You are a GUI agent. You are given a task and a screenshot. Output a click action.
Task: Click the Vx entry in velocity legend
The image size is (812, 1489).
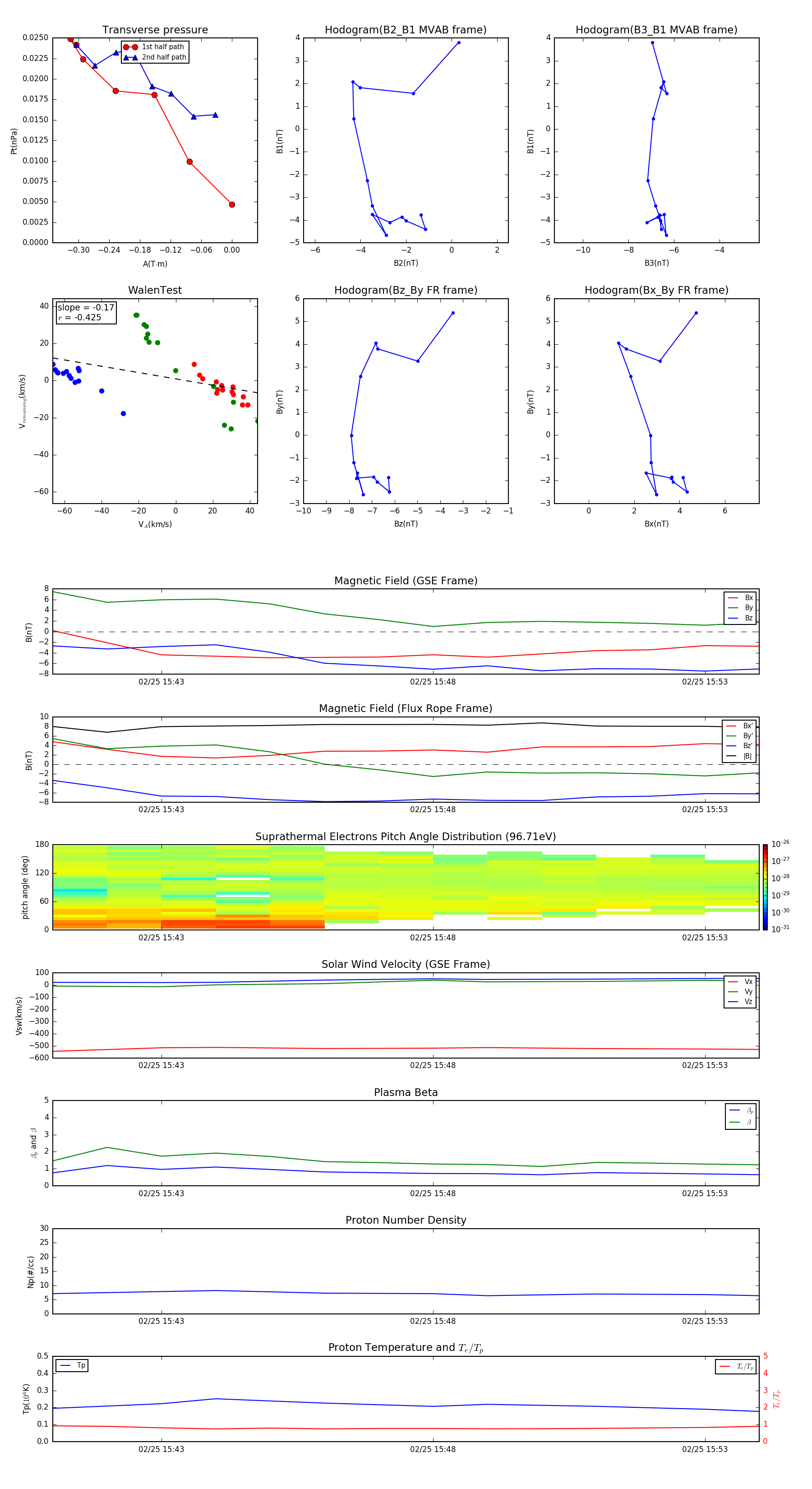click(740, 982)
